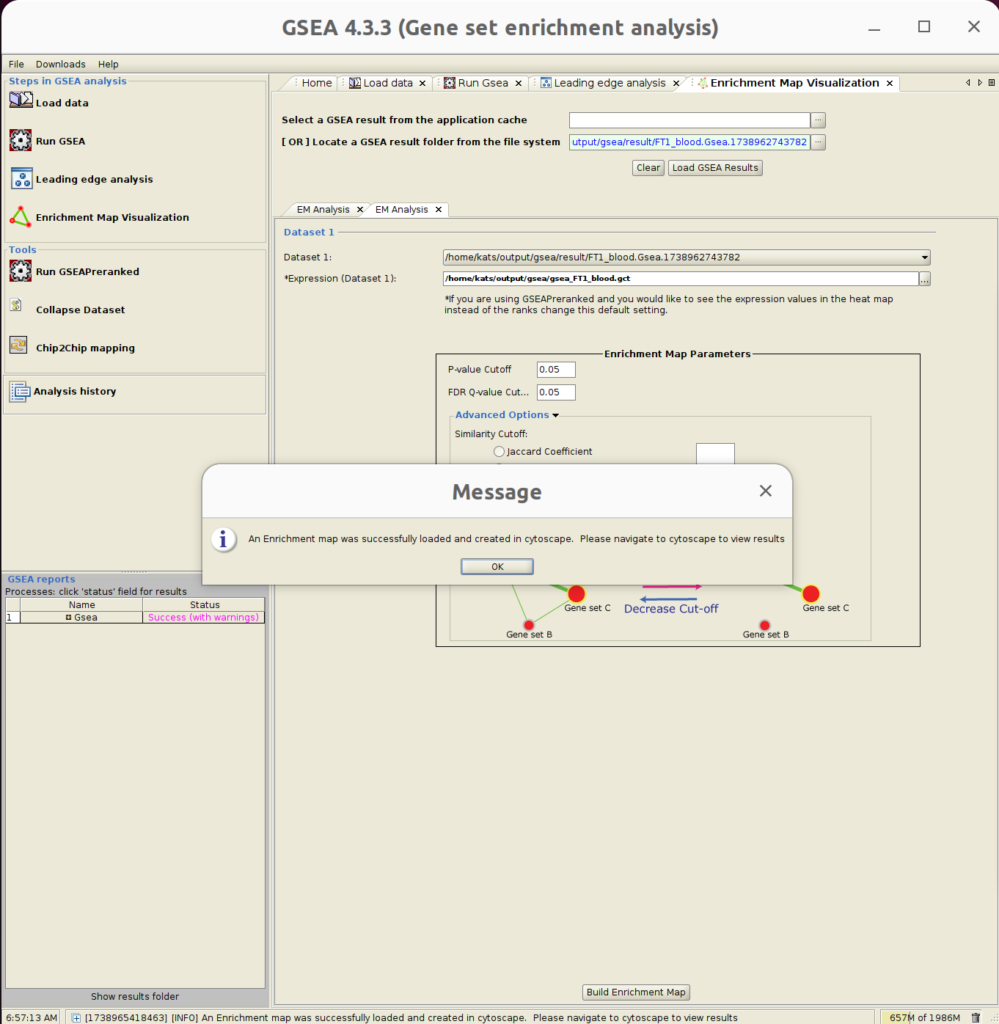This screenshot has width=999, height=1024.
Task: Browse for Expression Dataset 1 file
Action: click(x=925, y=279)
